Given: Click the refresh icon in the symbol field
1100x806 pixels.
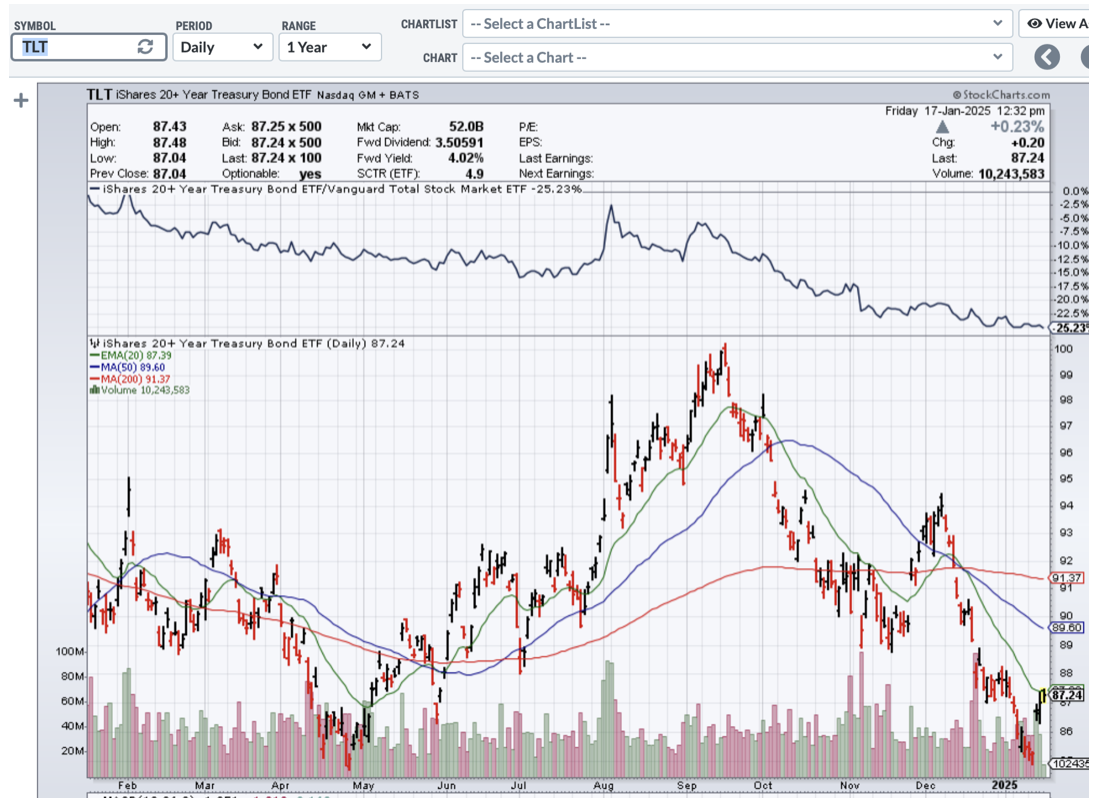Looking at the screenshot, I should coord(145,47).
